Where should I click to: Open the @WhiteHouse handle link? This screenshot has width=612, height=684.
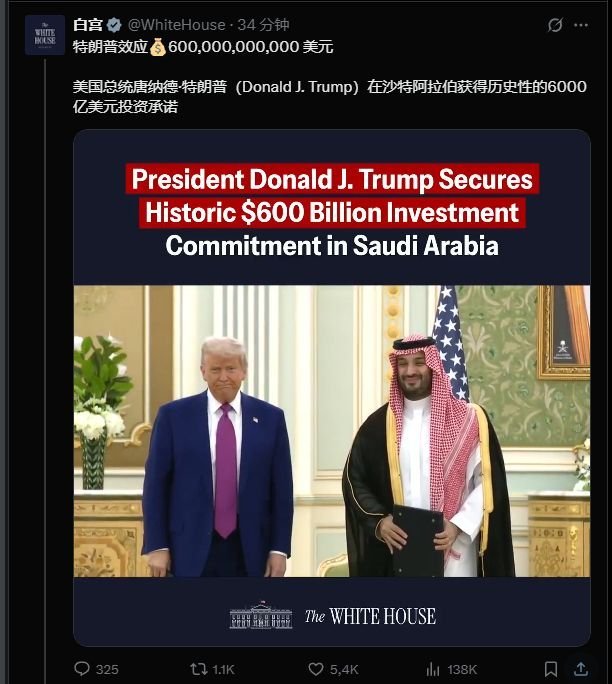point(177,25)
